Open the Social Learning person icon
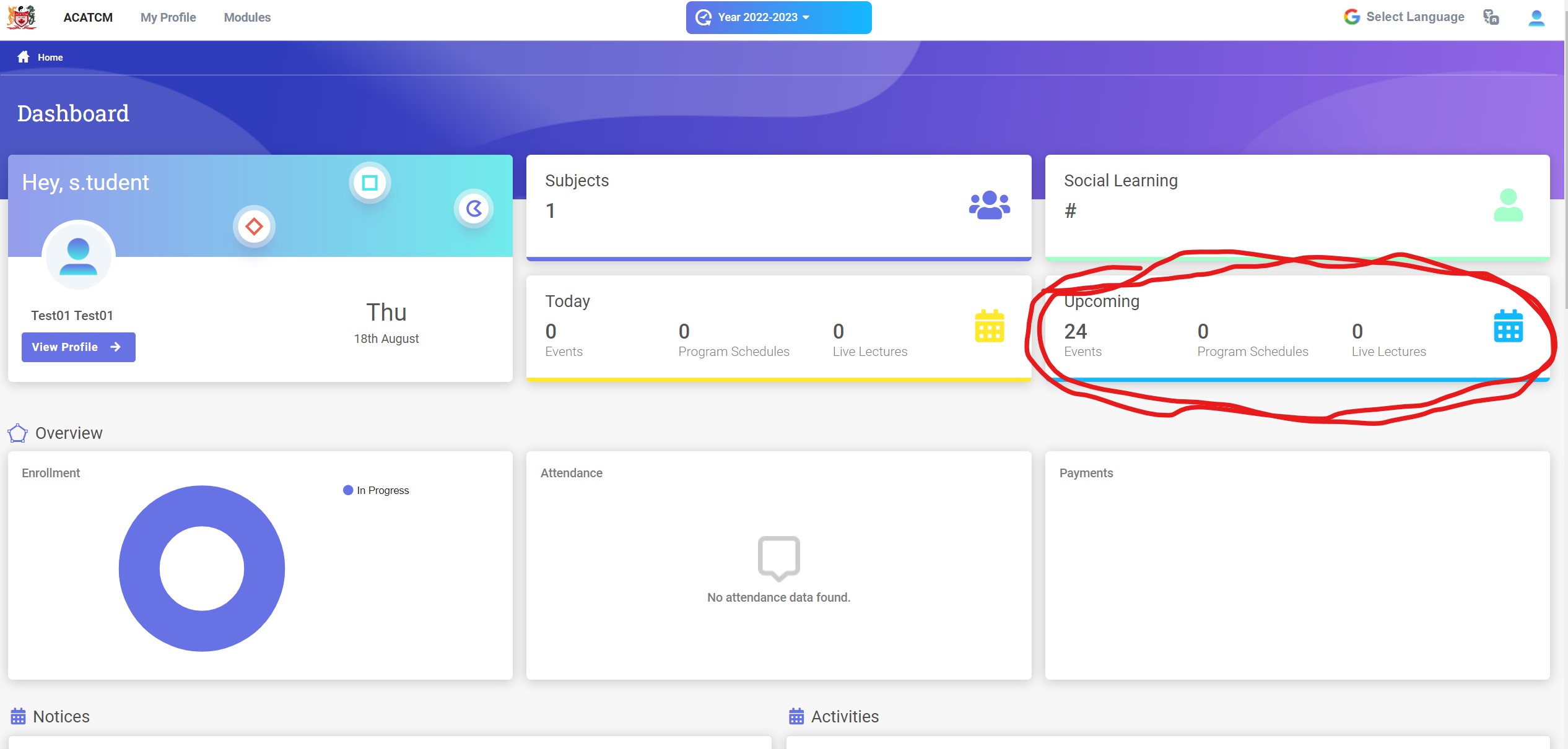The width and height of the screenshot is (1568, 749). (1508, 205)
